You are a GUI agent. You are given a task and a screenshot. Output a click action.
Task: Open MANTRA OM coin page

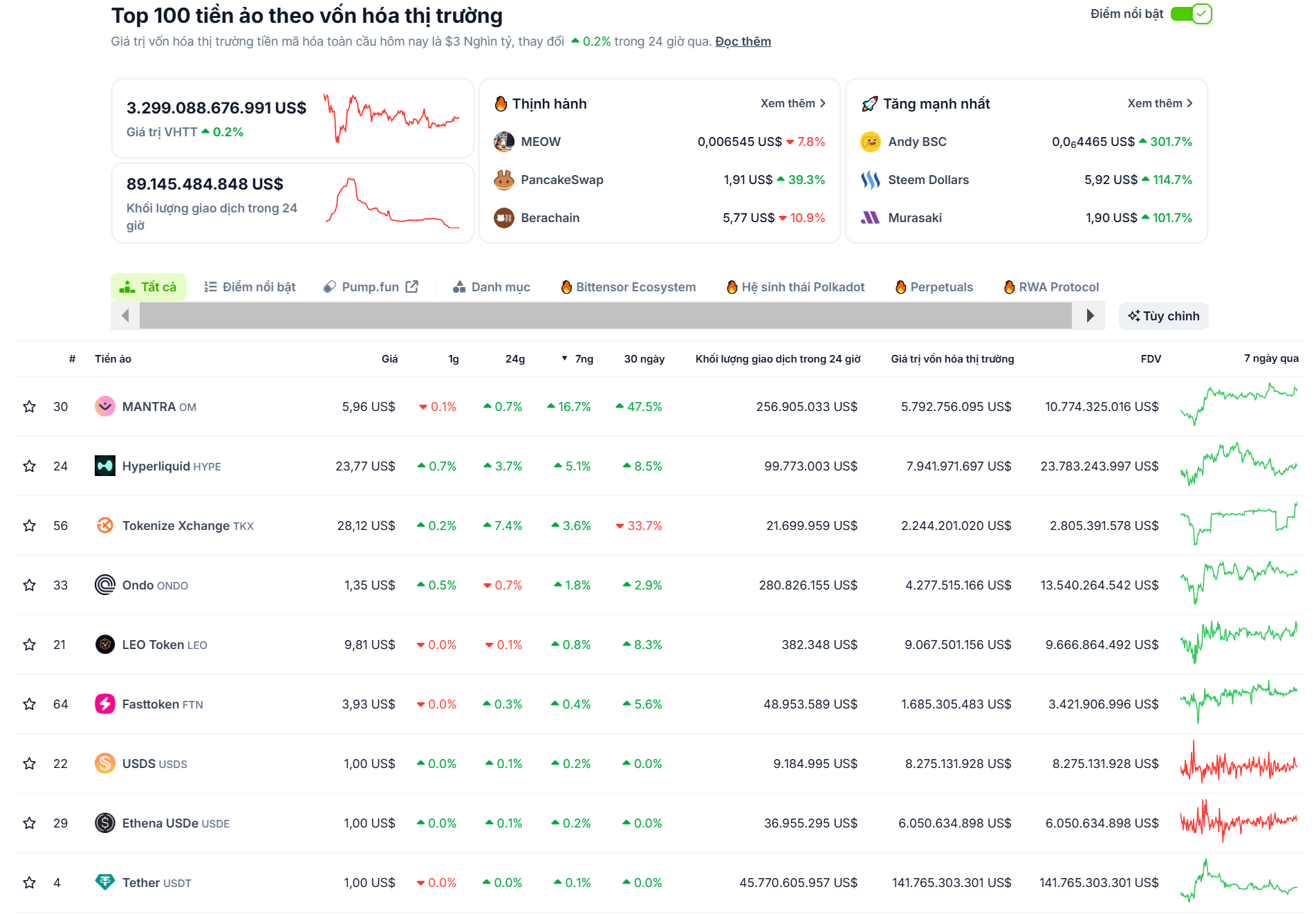click(159, 407)
